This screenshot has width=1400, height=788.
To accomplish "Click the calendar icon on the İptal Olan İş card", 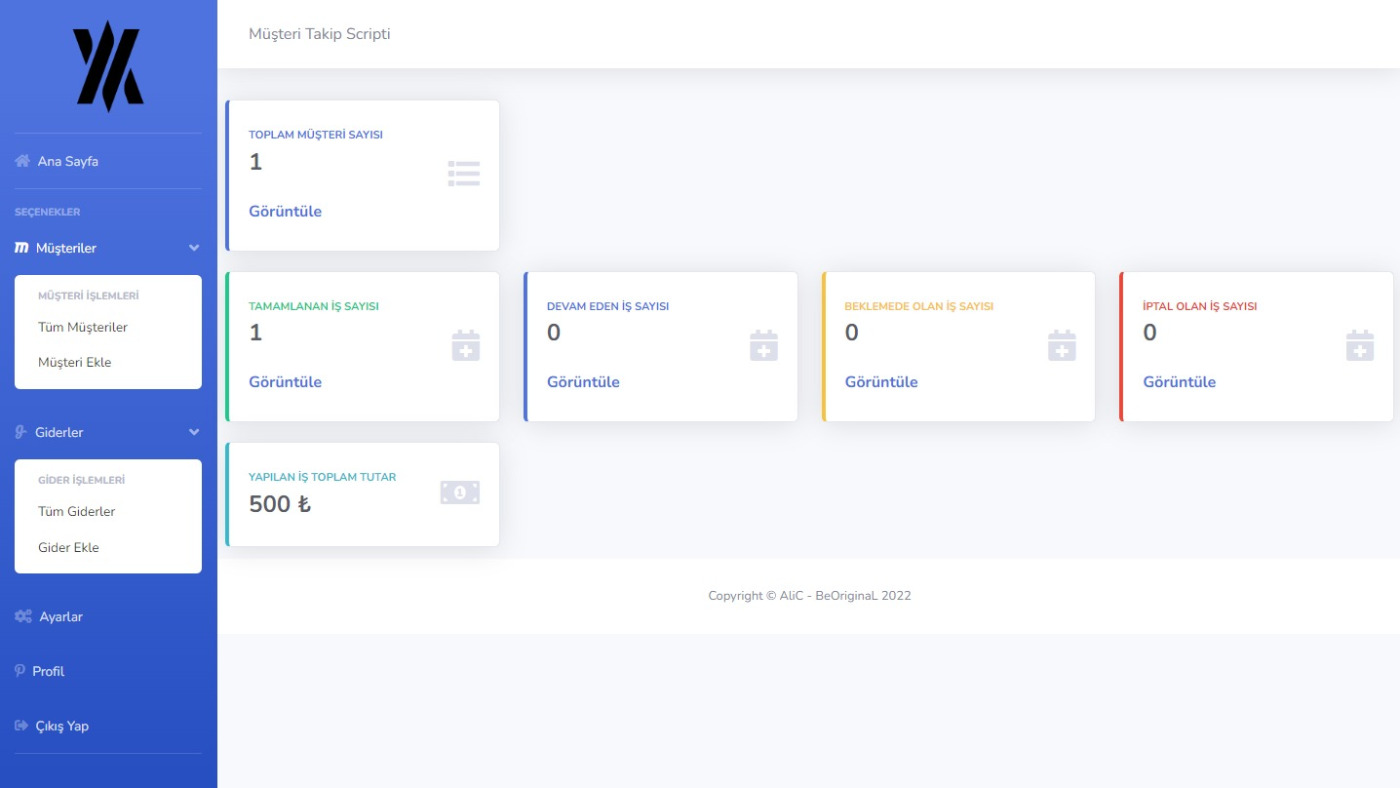I will pos(1359,346).
